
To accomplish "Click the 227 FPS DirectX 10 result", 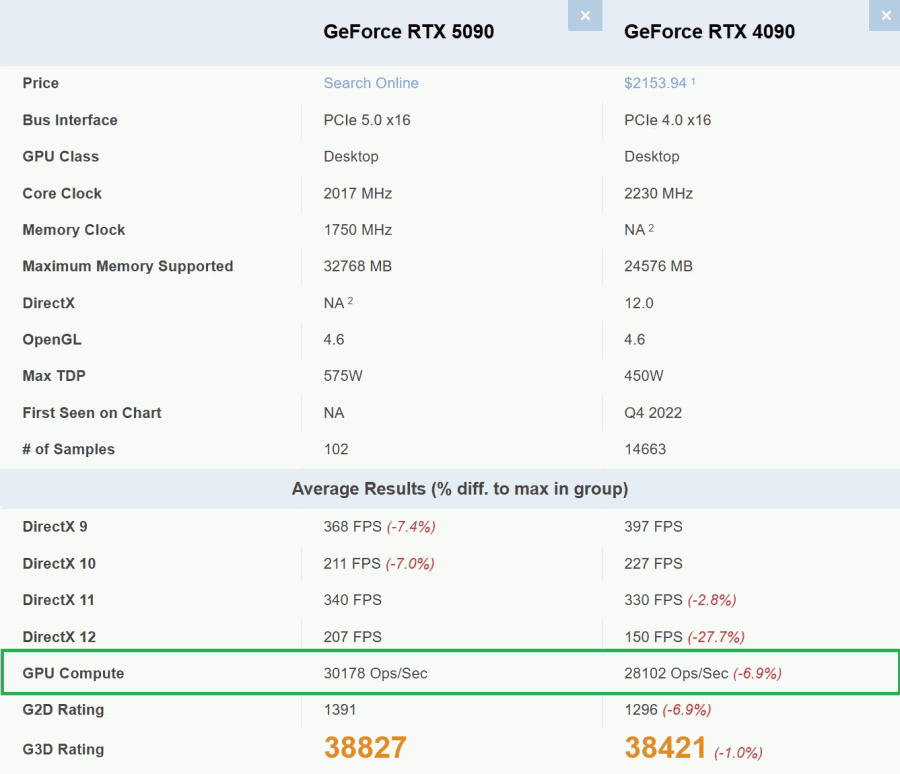I will click(x=653, y=563).
